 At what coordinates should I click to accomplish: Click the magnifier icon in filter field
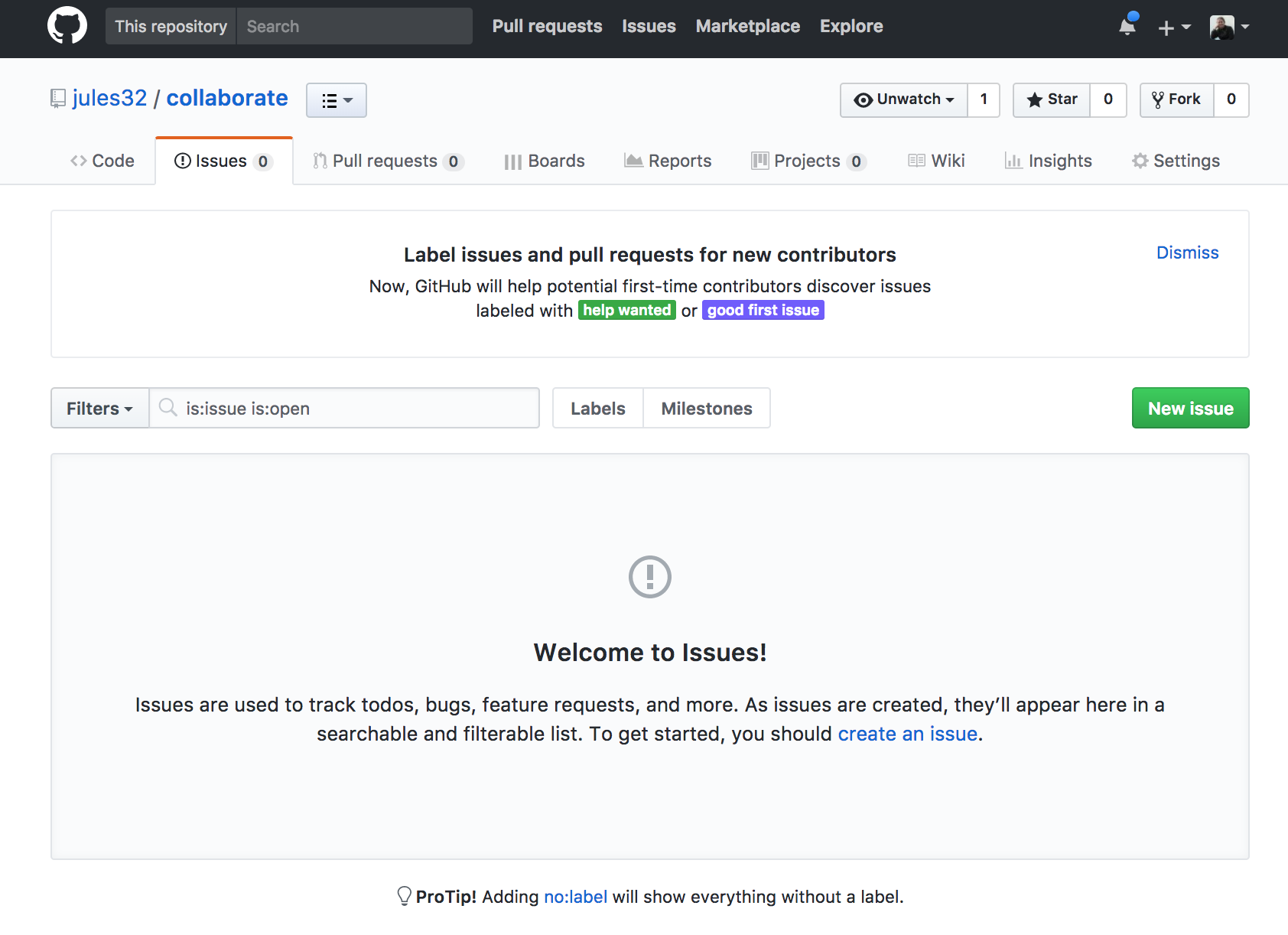[x=168, y=407]
